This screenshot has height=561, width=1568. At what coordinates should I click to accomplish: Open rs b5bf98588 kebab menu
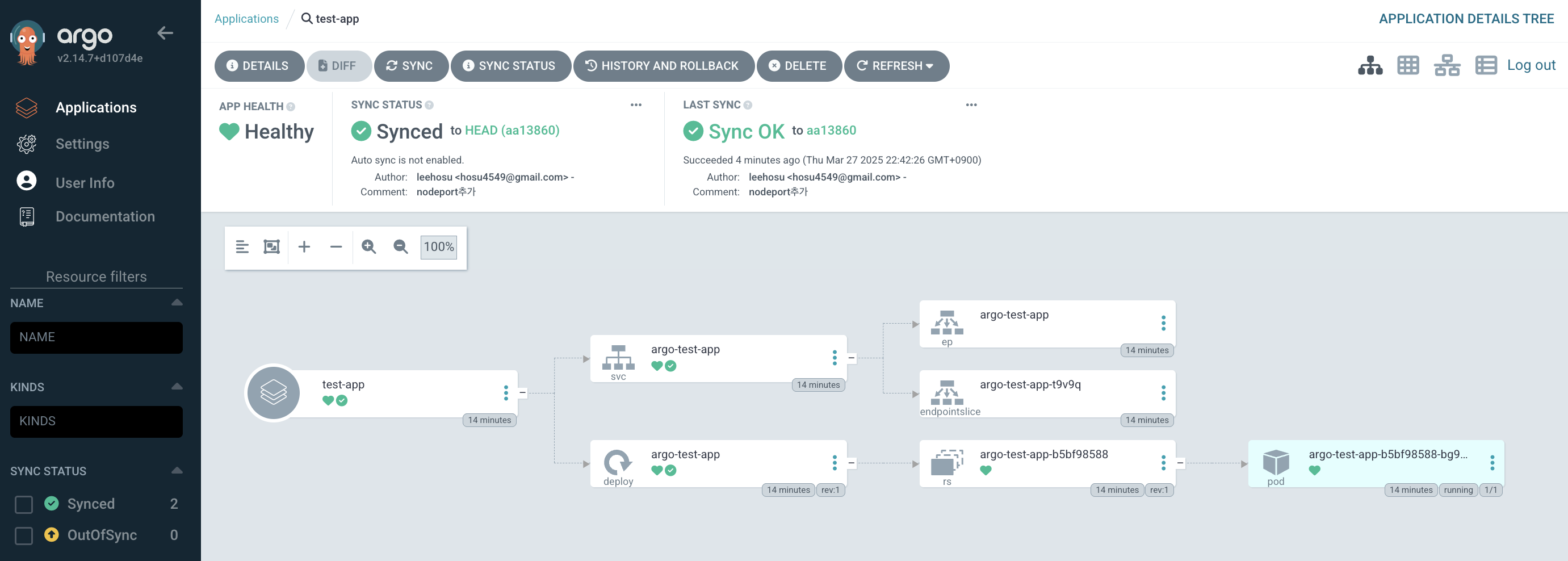coord(1163,463)
